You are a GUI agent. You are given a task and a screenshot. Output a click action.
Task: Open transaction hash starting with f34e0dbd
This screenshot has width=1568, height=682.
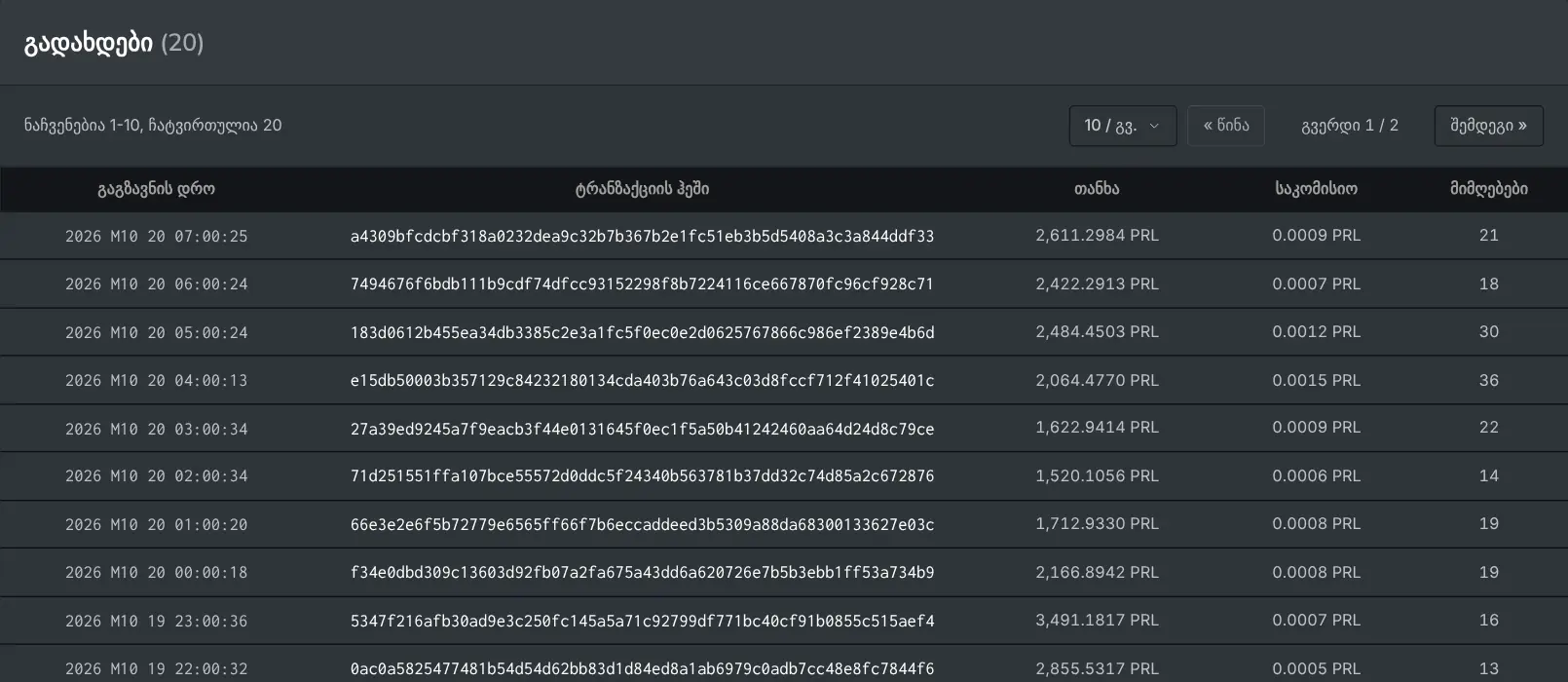(642, 572)
